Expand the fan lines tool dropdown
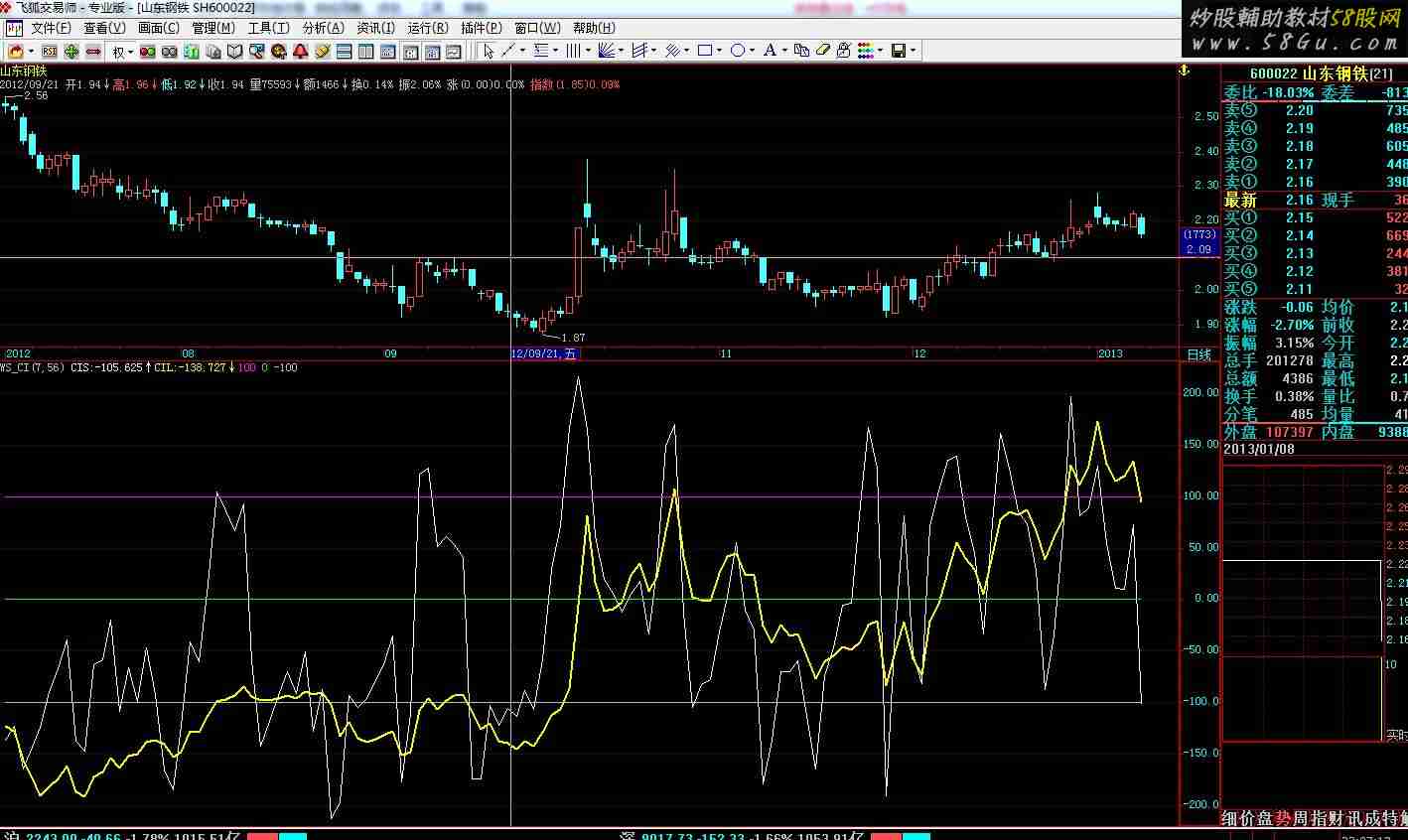Screen dimensions: 1408x840 (x=621, y=51)
